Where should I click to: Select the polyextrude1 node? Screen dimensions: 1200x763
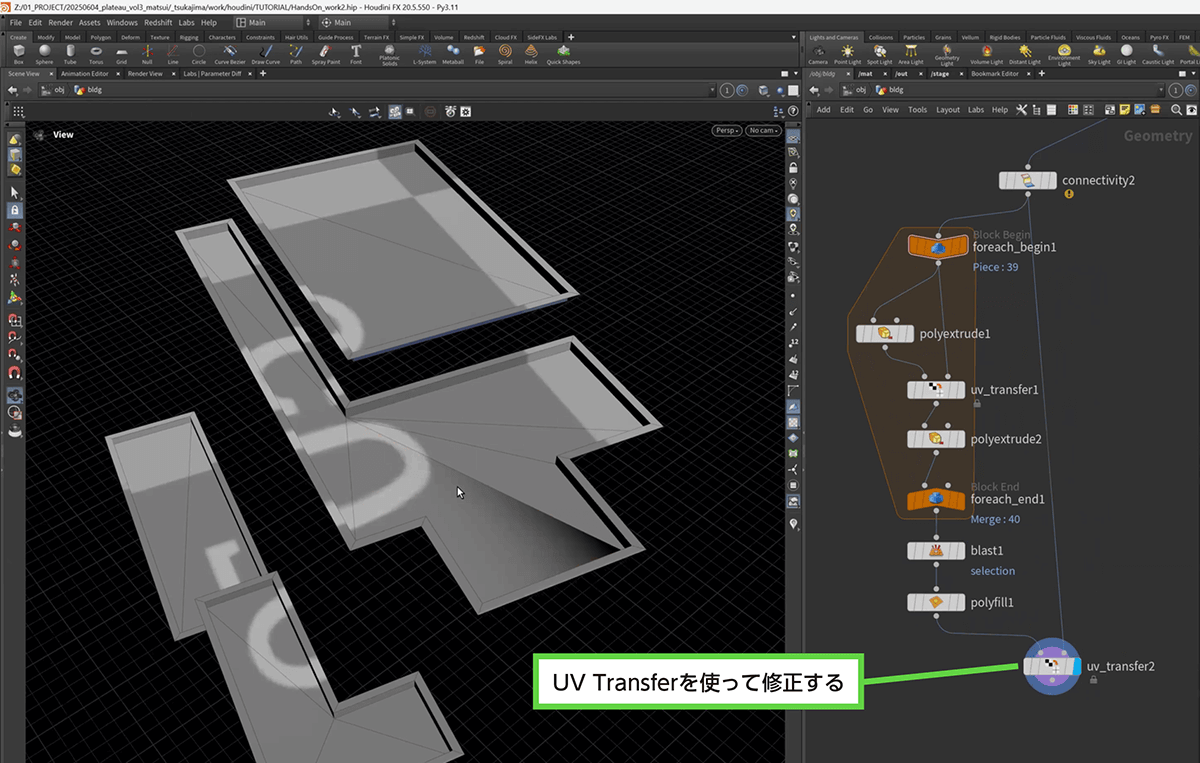click(886, 334)
